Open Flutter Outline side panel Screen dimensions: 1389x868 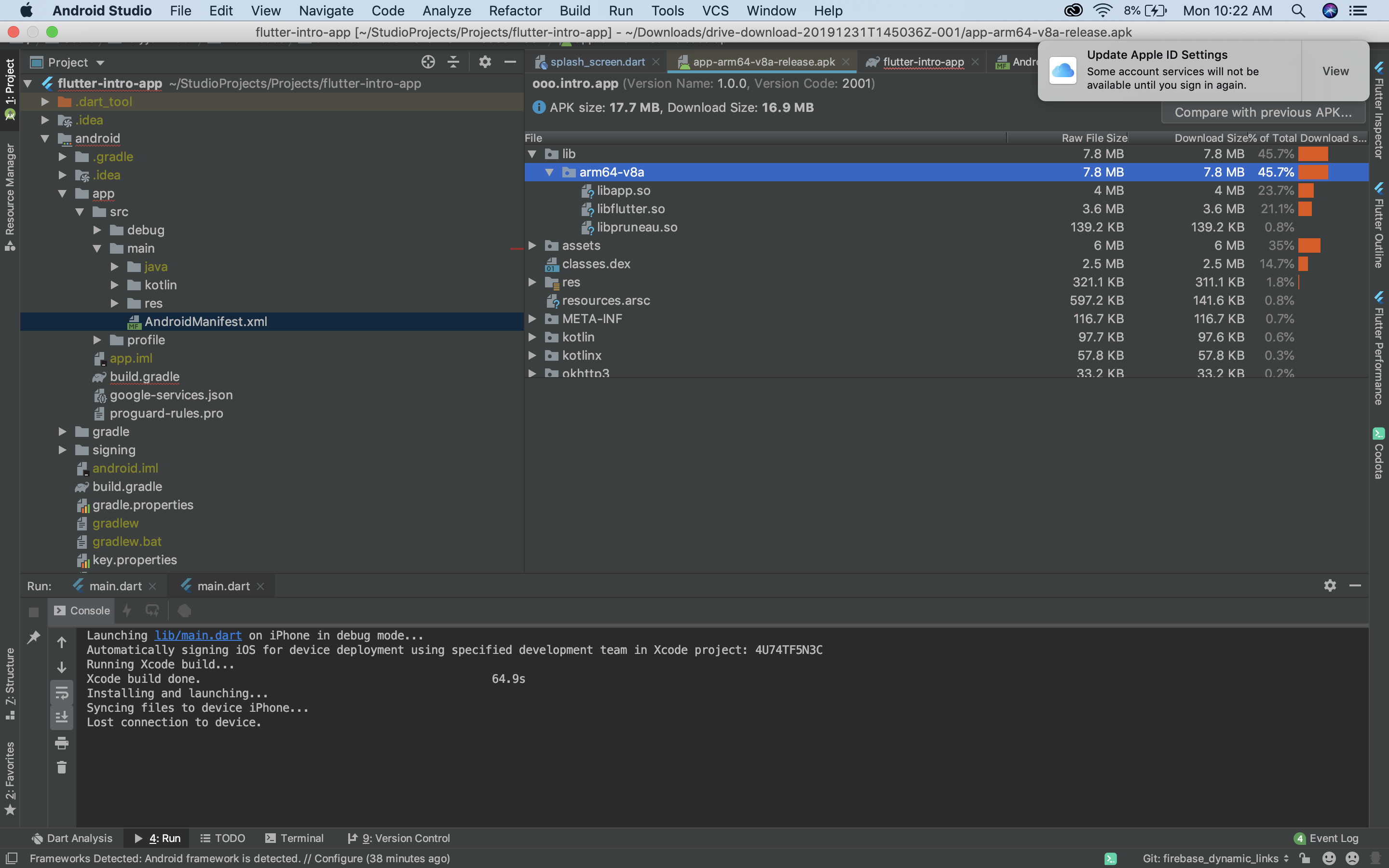point(1379,225)
